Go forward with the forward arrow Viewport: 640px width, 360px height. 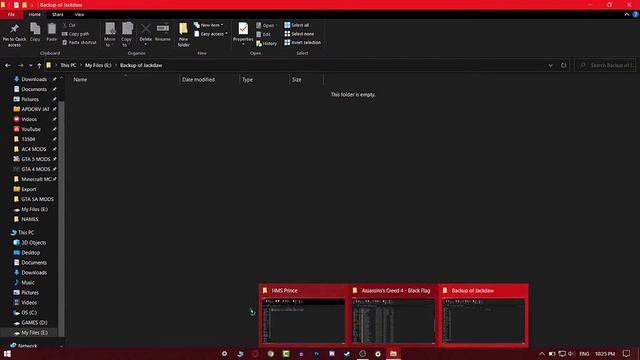coord(20,65)
